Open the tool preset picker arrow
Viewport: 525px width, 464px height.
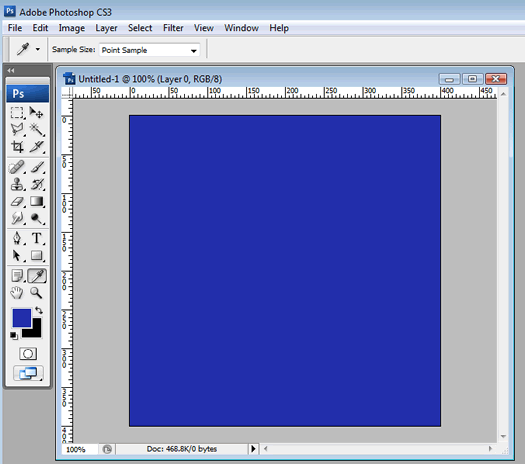click(38, 50)
